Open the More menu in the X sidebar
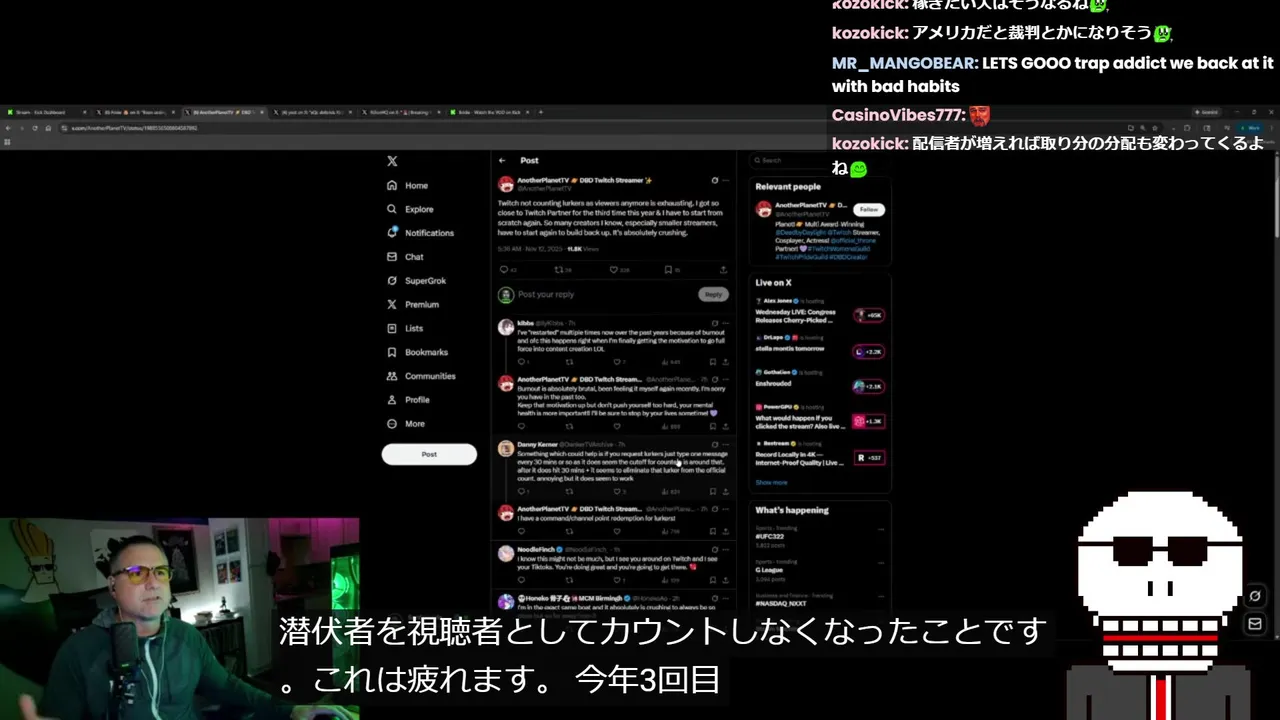1280x720 pixels. point(406,424)
